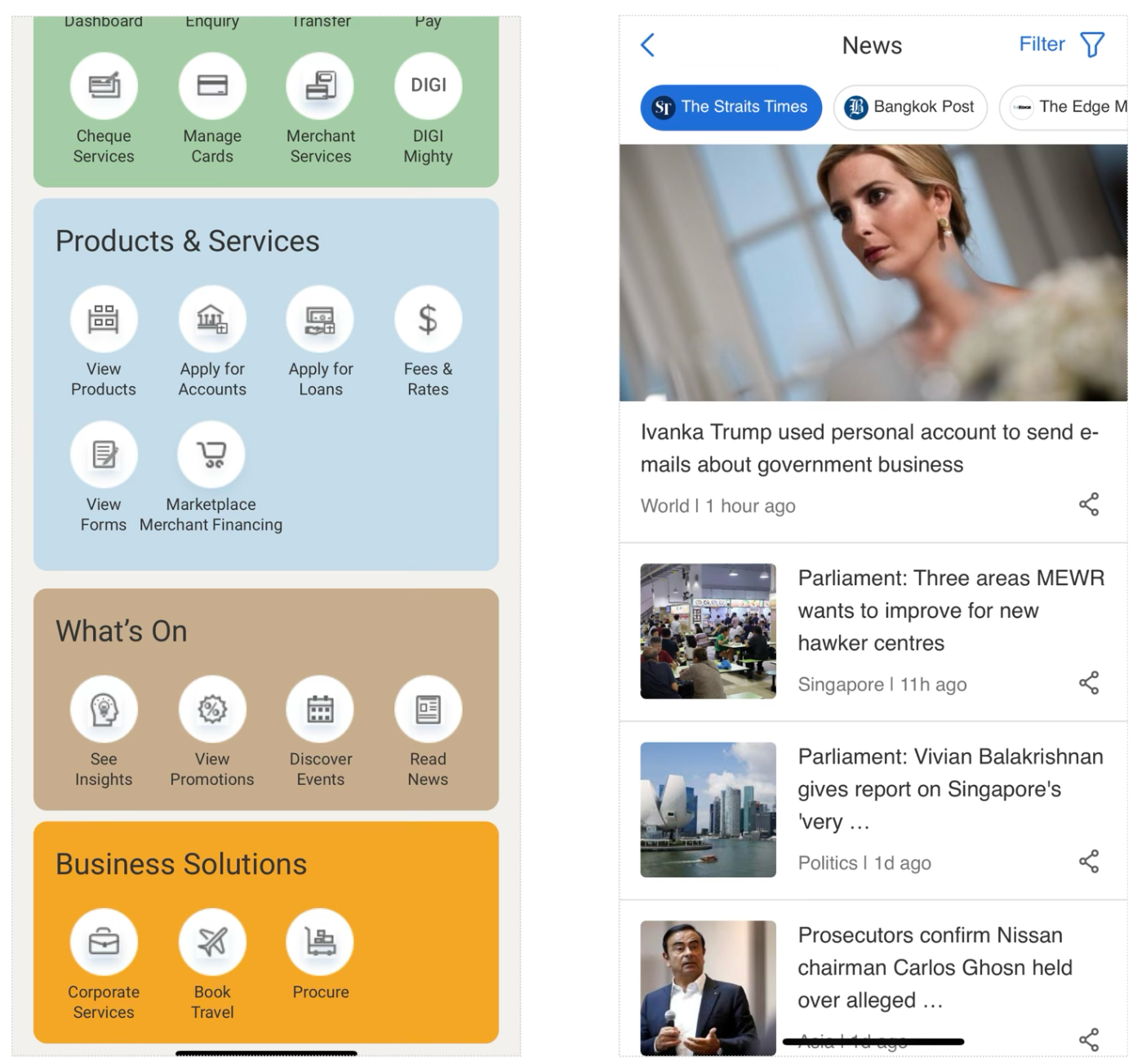1133x1064 pixels.
Task: Tap Read News icon
Action: (428, 709)
